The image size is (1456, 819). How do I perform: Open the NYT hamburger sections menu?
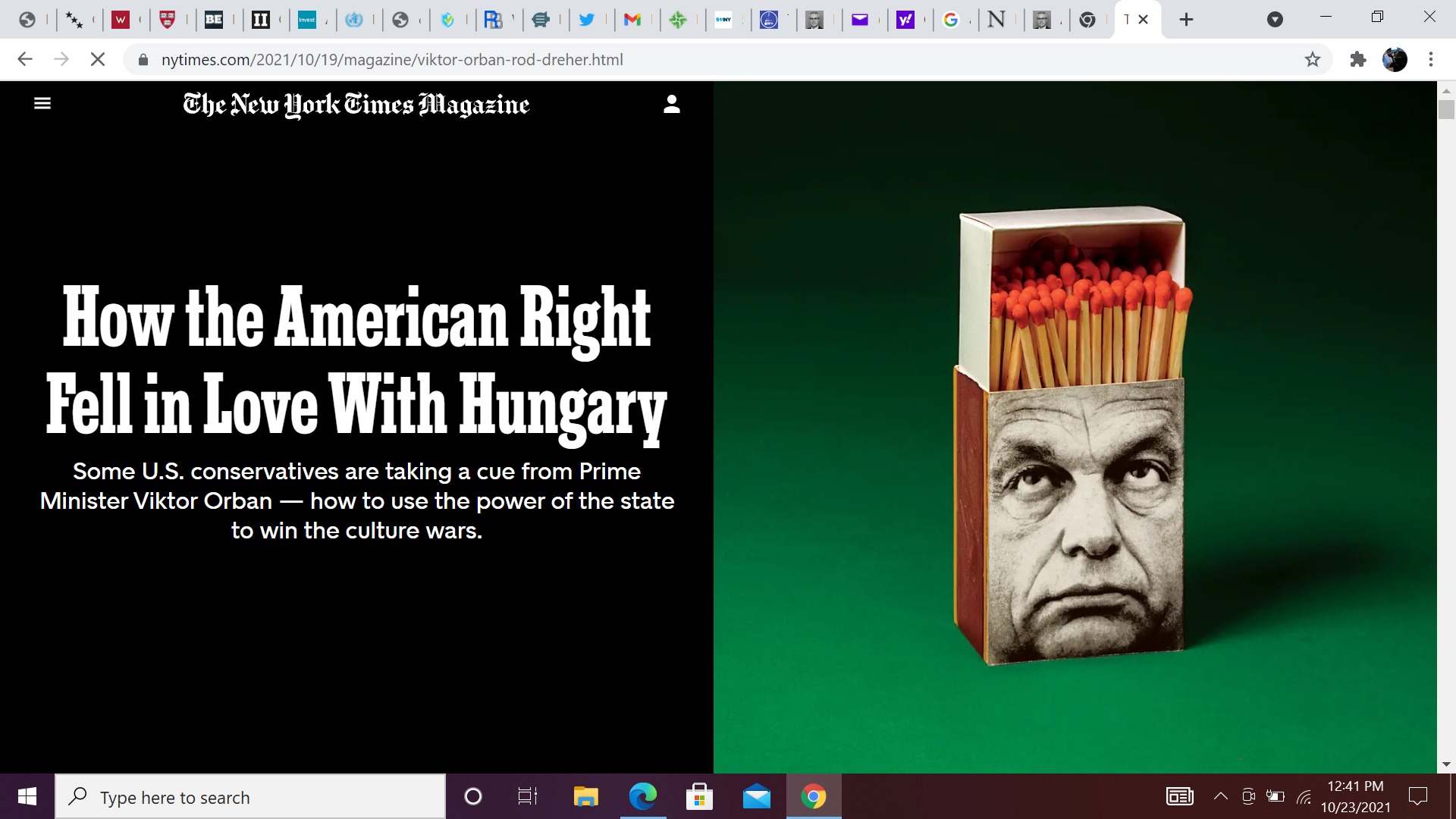coord(42,103)
